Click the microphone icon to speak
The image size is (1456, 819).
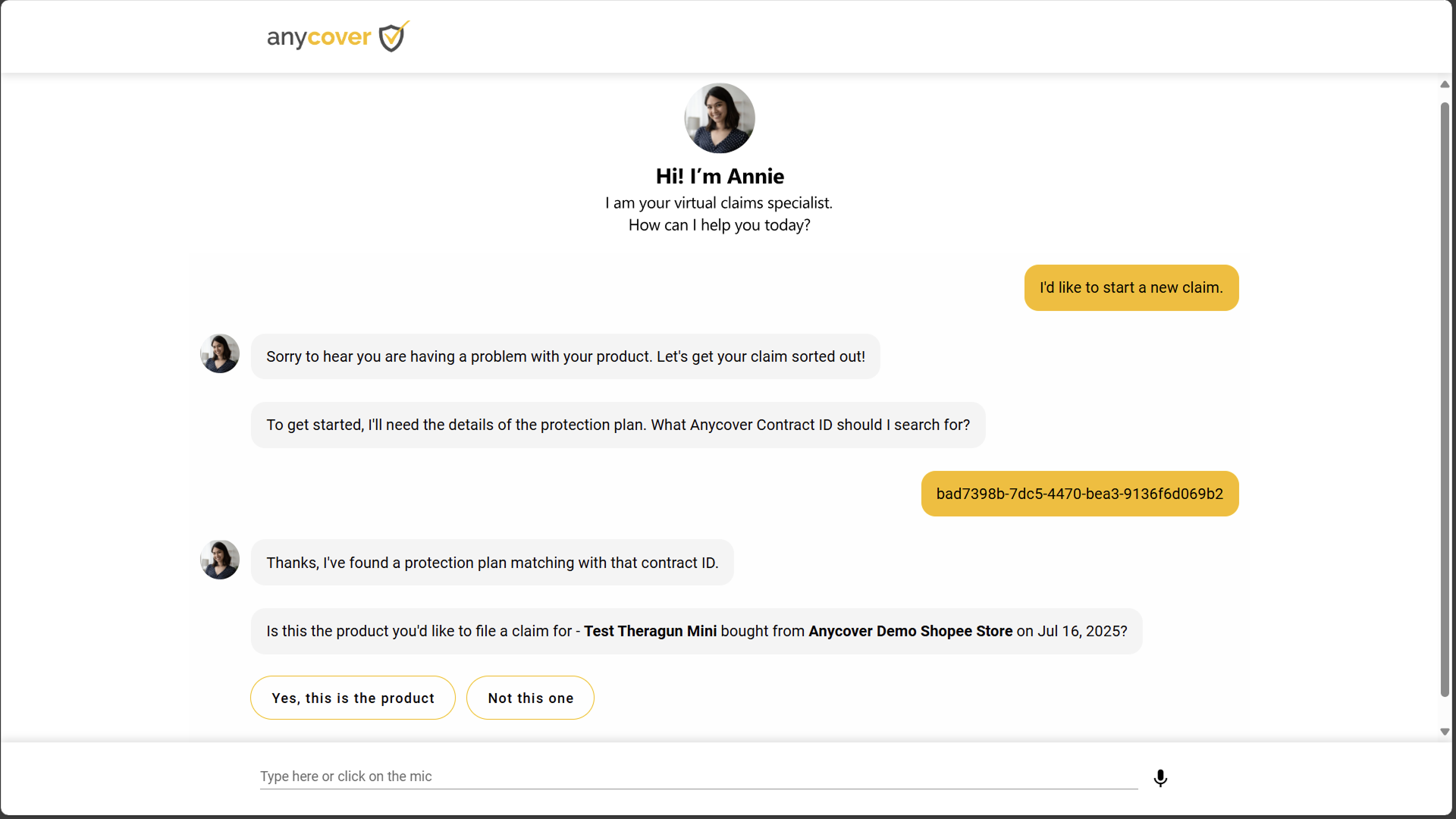coord(1160,778)
